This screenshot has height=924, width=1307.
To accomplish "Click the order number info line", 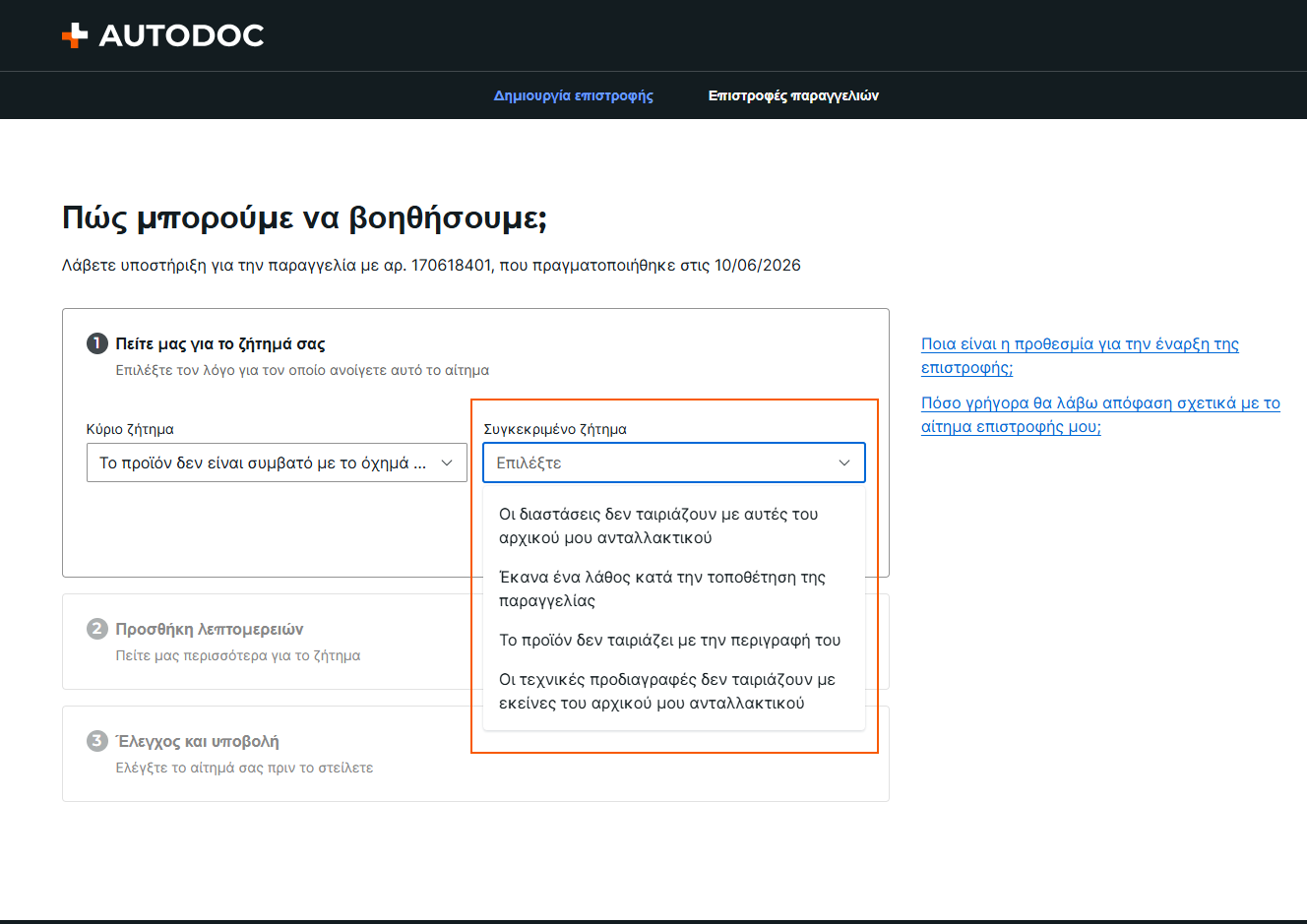I will [431, 265].
